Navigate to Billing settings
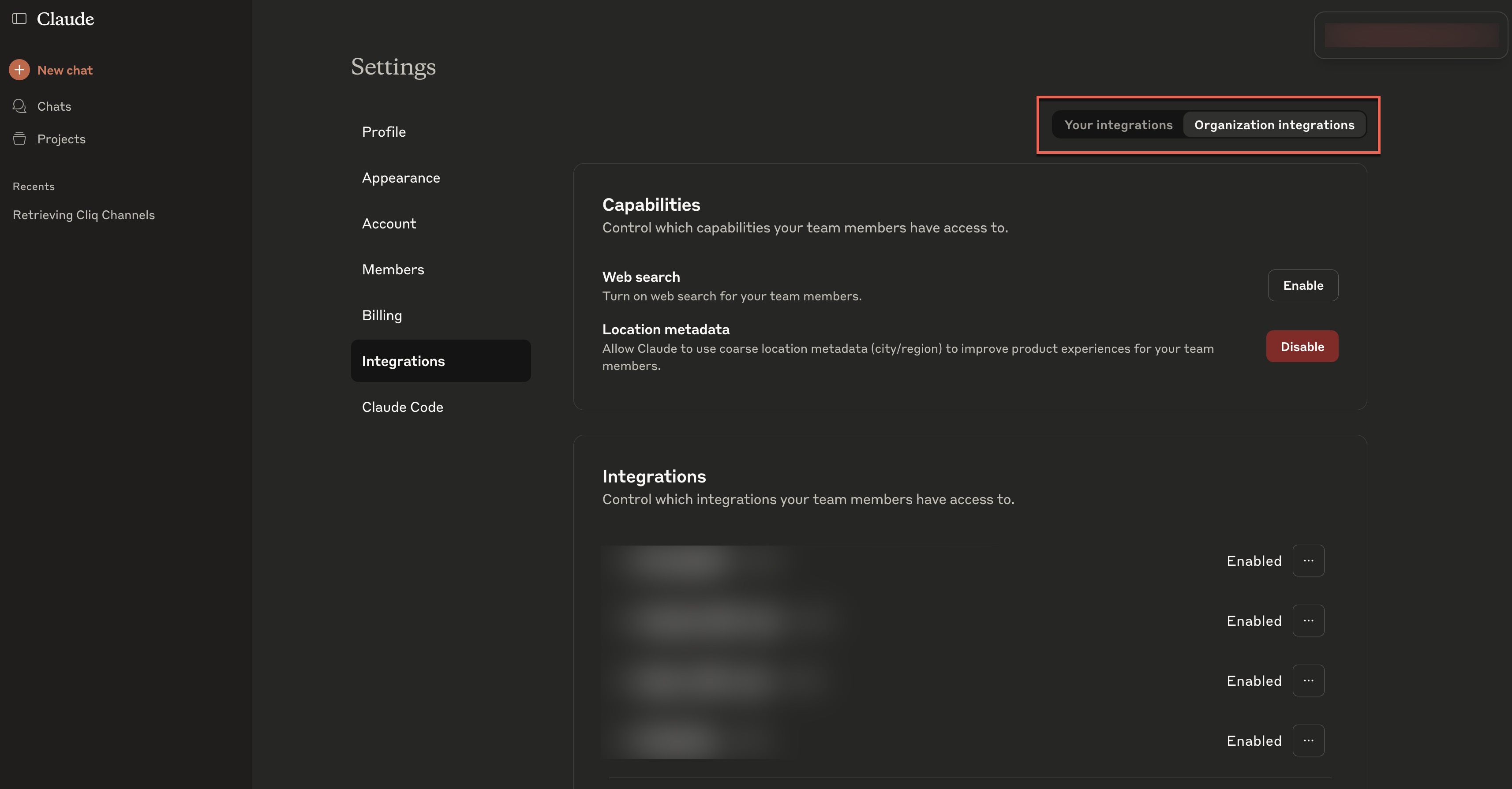 click(x=382, y=315)
